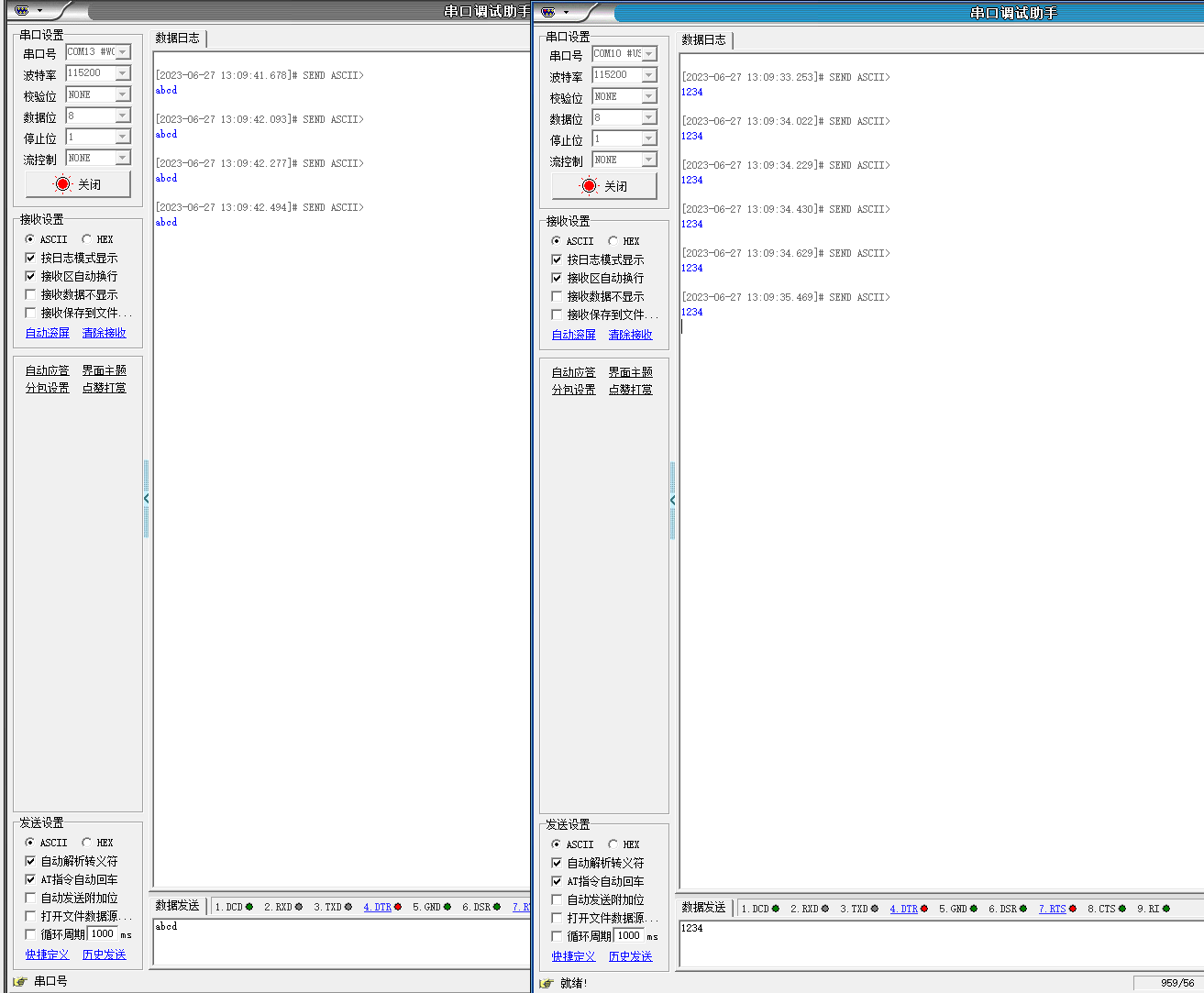Click app icon in left window title bar

click(22, 11)
